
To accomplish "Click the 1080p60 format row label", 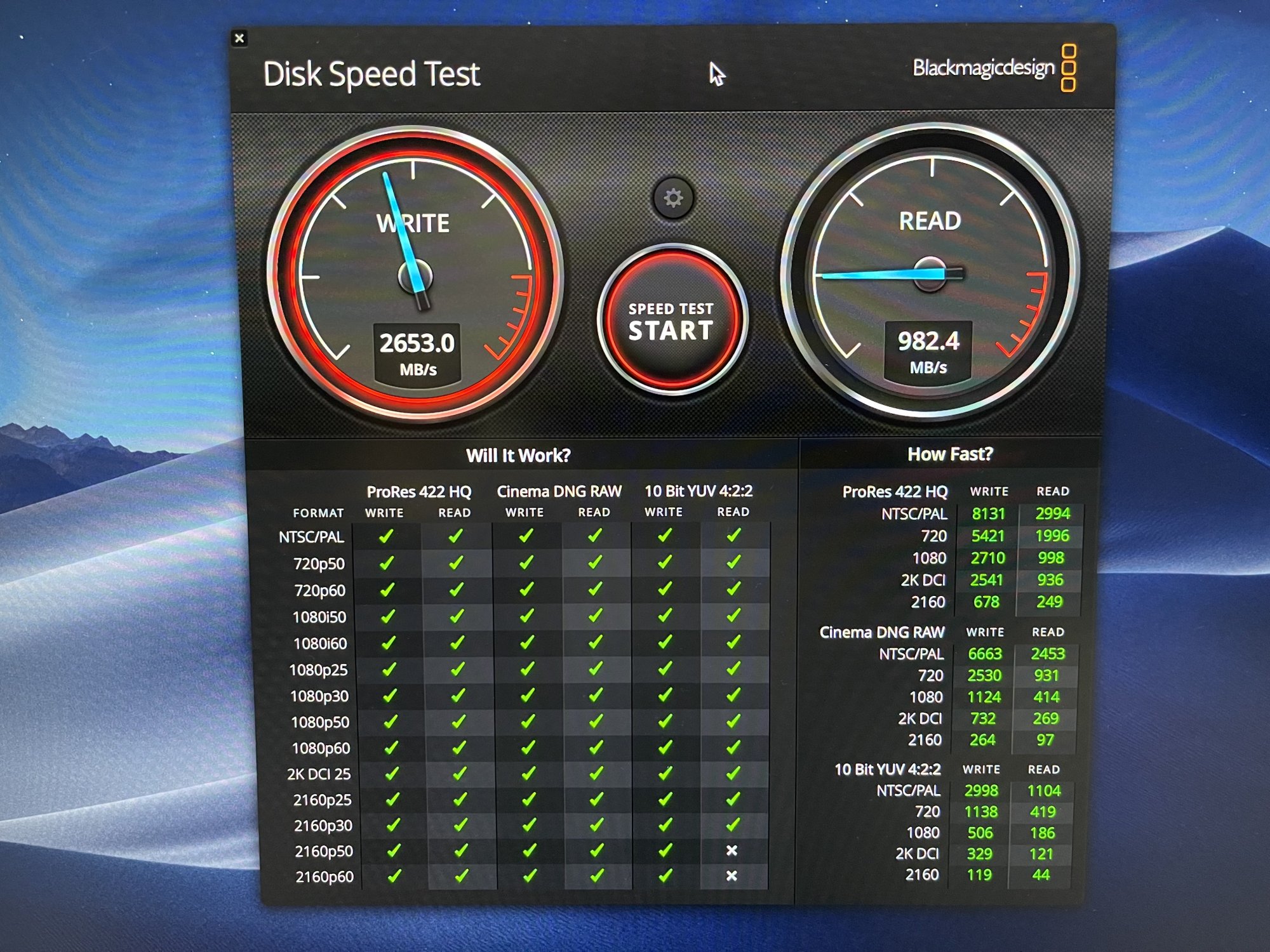I will 321,748.
